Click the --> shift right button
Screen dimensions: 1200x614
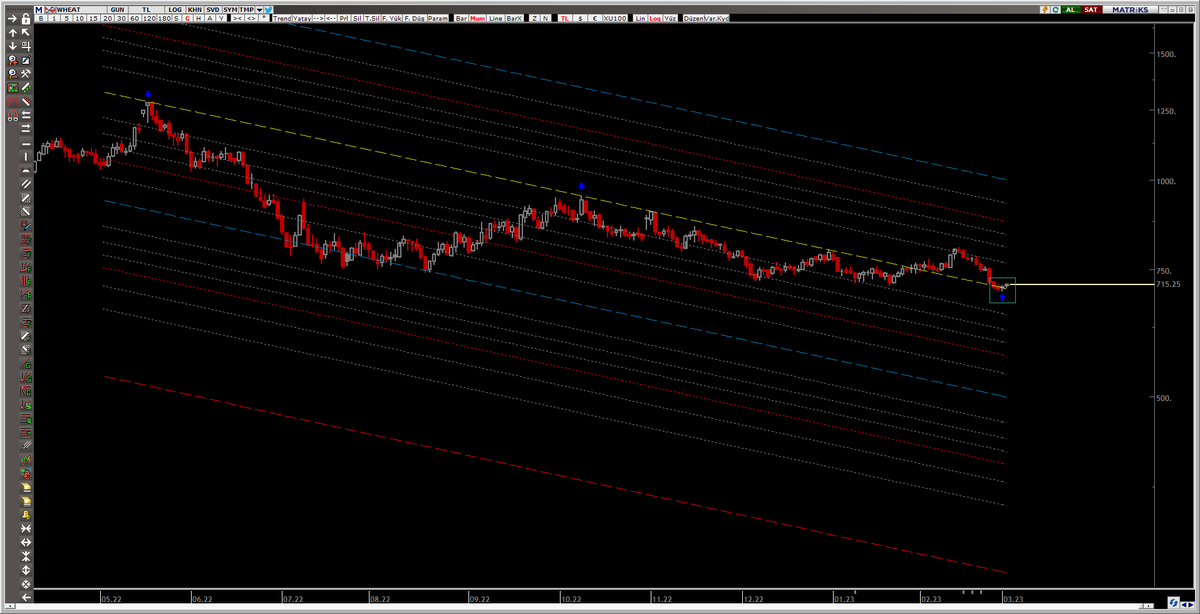tap(319, 19)
